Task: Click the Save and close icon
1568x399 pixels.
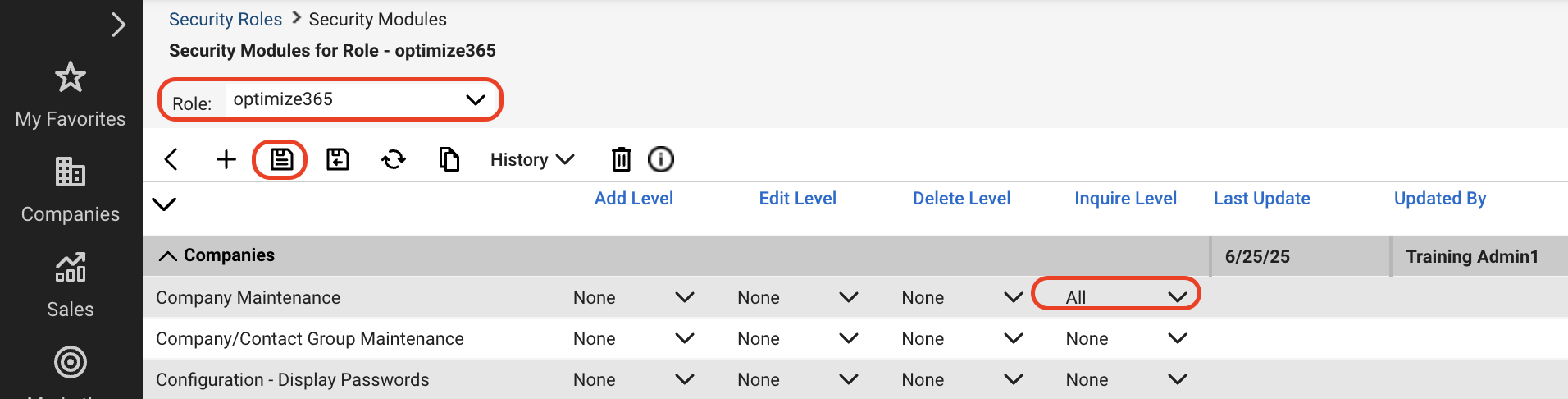Action: click(x=338, y=159)
